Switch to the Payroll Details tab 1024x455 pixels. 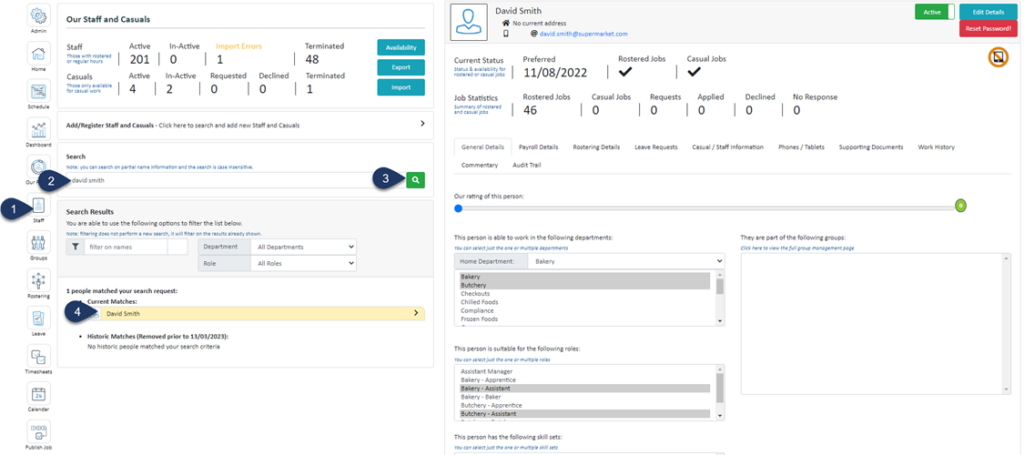(x=538, y=147)
